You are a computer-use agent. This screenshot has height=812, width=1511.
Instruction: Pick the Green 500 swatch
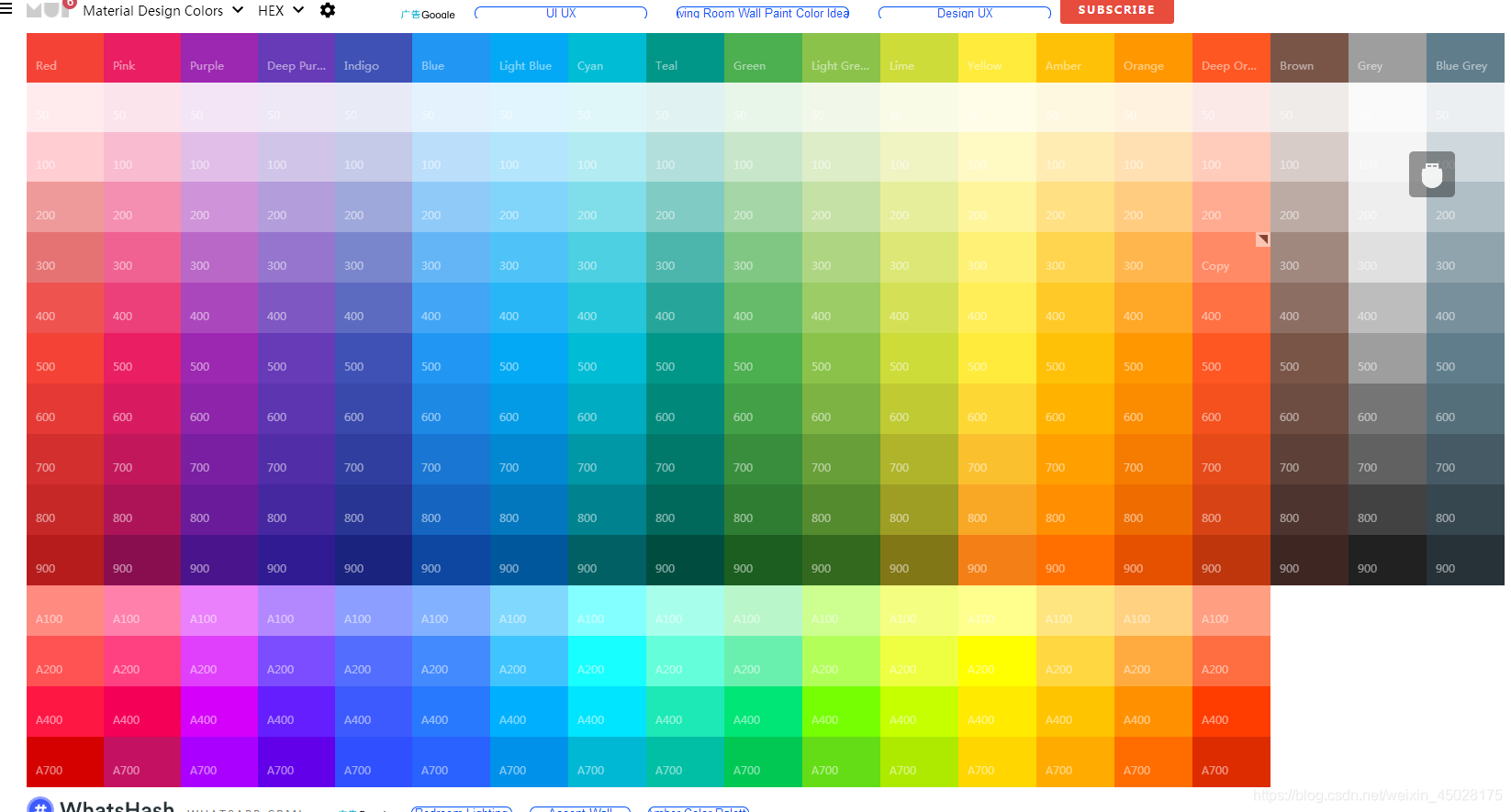[x=763, y=358]
